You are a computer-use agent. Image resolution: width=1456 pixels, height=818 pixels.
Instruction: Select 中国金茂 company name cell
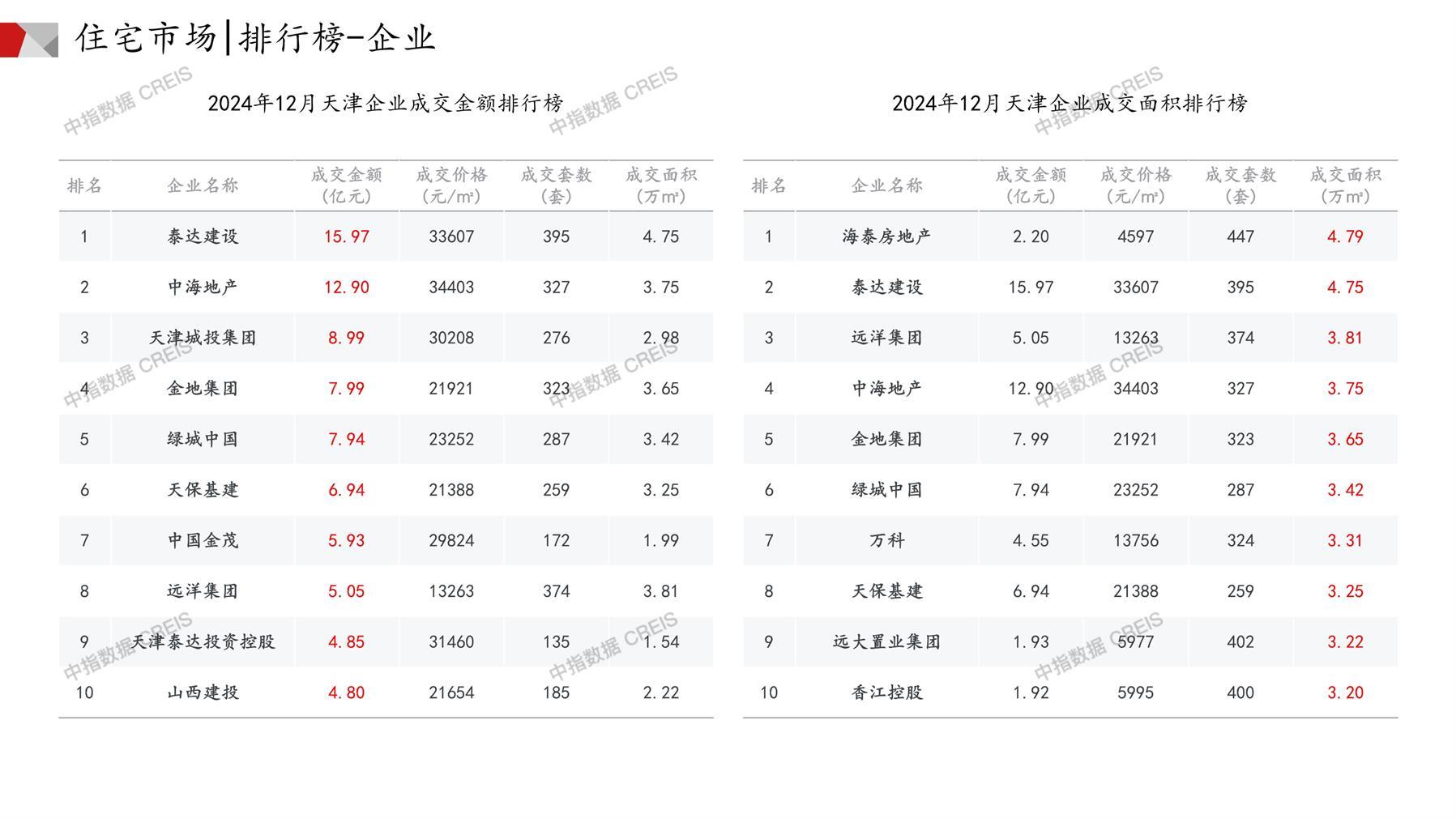point(203,540)
